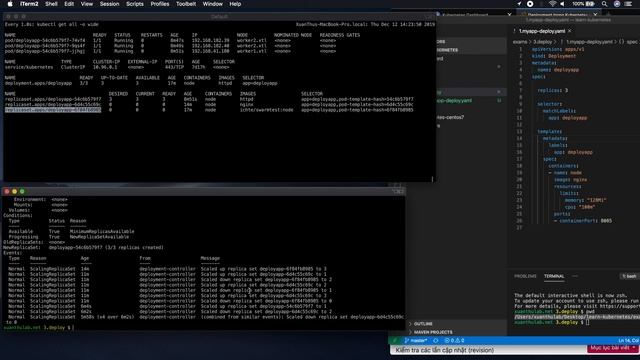Click the green zoom button on lower iTerm window
The height and width of the screenshot is (360, 640).
[22, 191]
